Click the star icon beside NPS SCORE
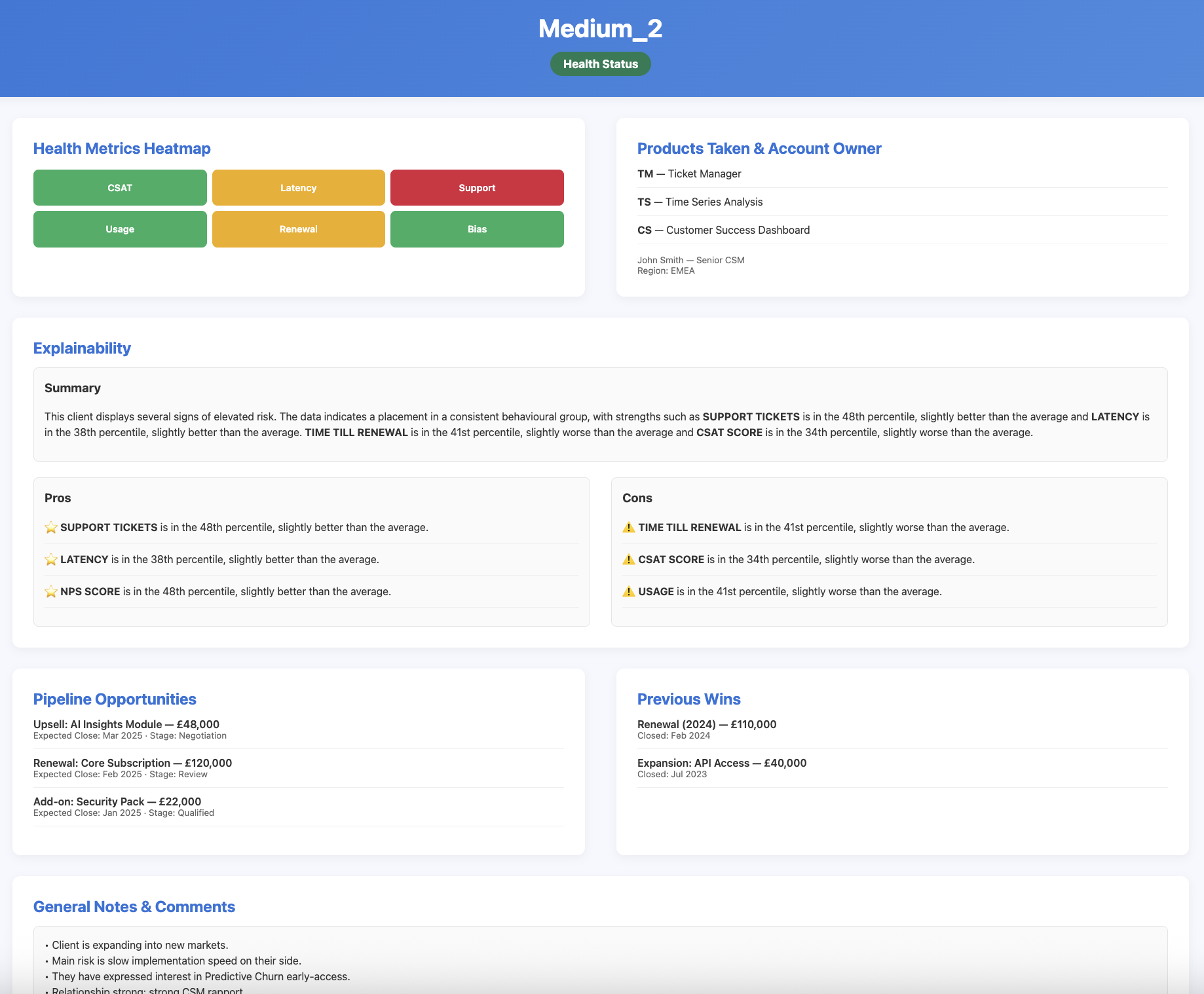The height and width of the screenshot is (994, 1204). point(50,591)
